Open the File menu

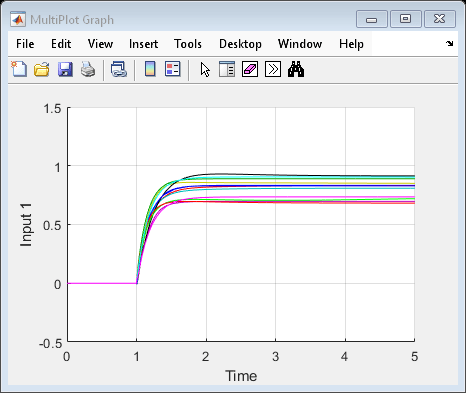click(25, 44)
